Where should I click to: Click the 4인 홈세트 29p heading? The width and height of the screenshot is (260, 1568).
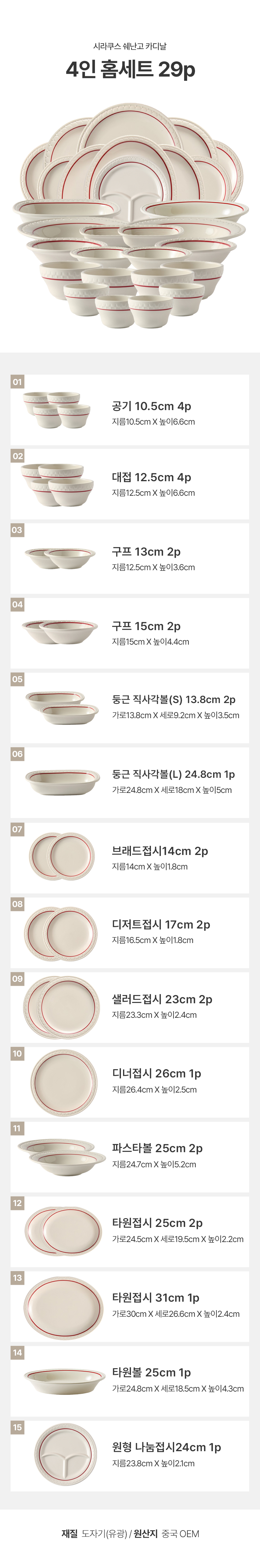(x=130, y=70)
